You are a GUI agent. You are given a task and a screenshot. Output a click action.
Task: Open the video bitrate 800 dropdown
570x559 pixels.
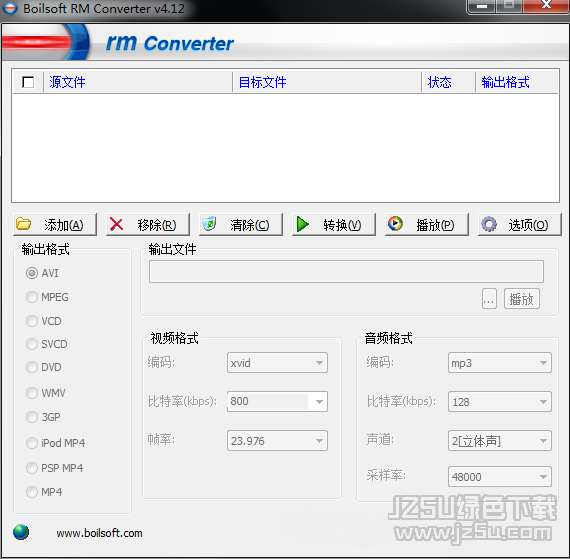point(277,401)
